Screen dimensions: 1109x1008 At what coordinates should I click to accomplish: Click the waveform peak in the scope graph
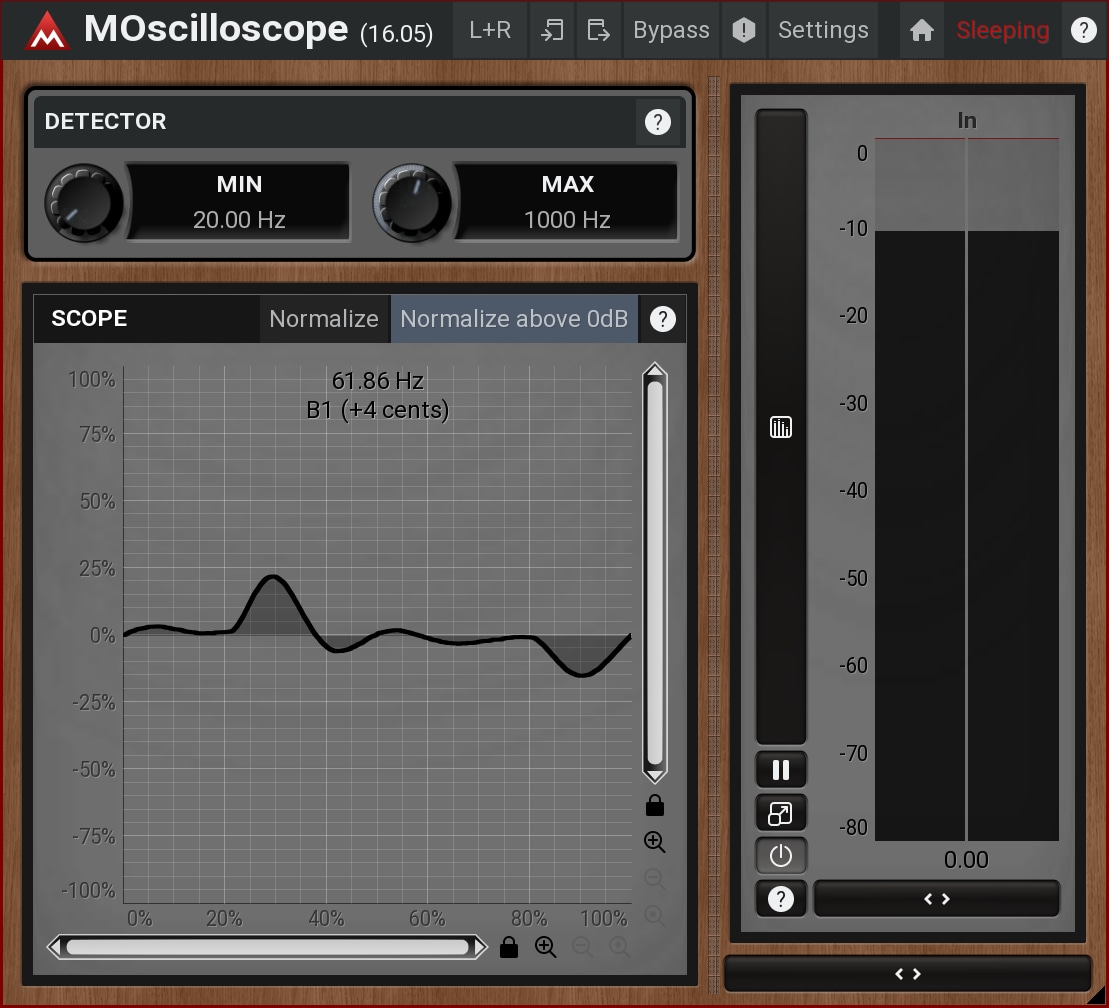click(272, 578)
